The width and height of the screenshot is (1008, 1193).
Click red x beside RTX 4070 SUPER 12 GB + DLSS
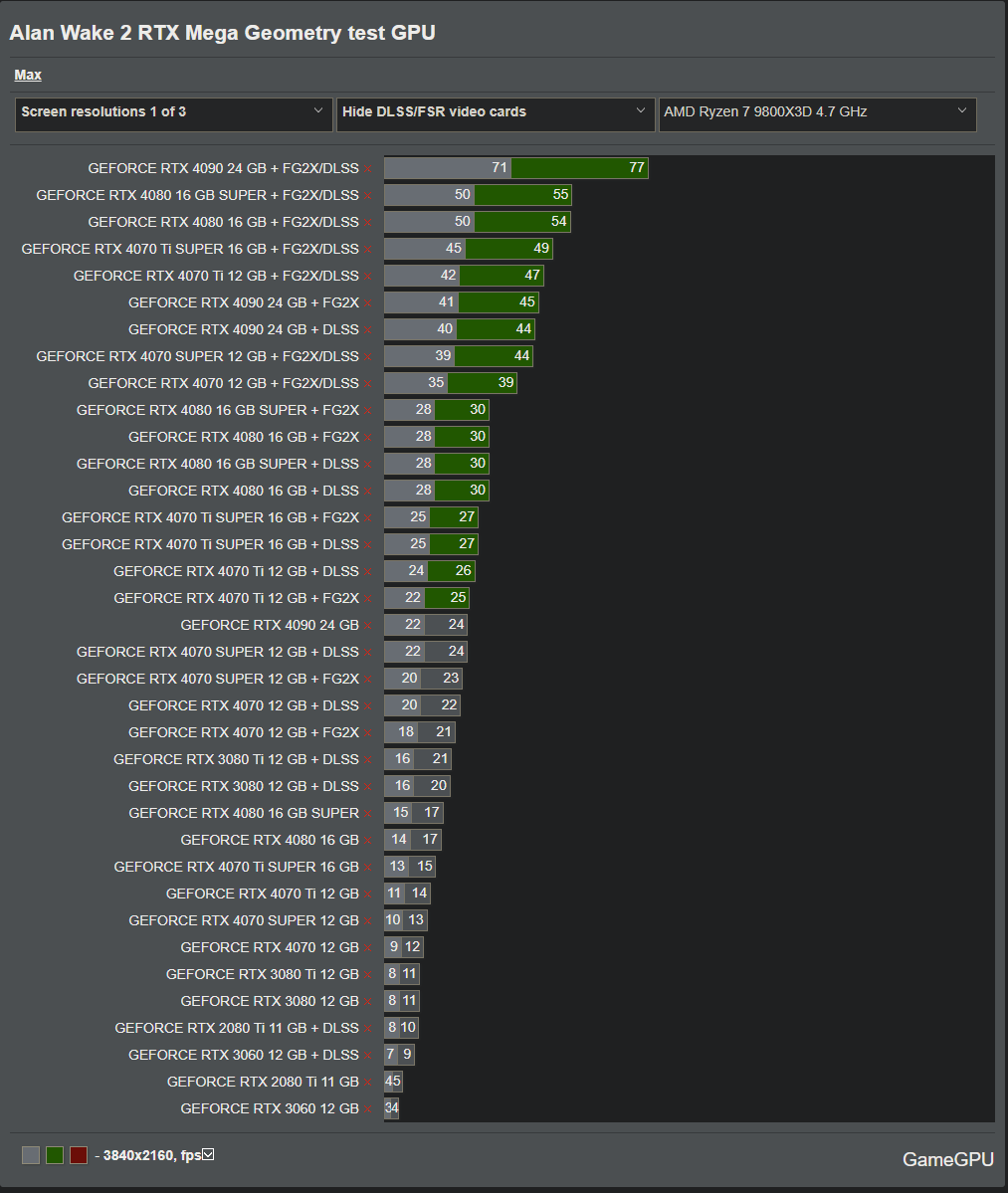point(368,653)
